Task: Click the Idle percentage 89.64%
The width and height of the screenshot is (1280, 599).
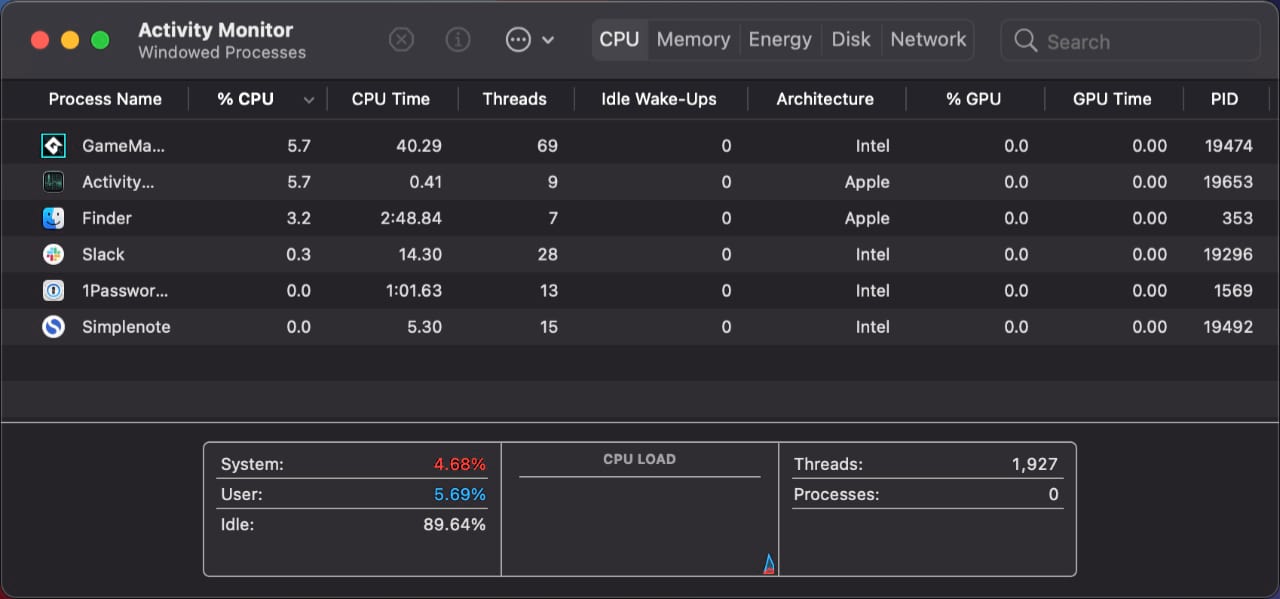Action: [x=454, y=525]
